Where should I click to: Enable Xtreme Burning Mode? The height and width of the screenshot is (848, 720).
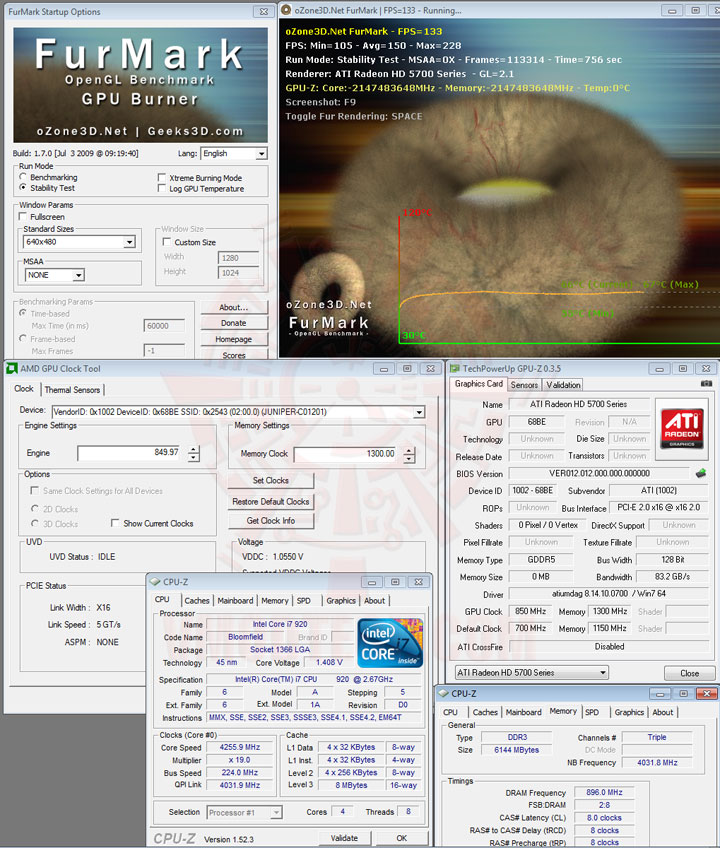pos(161,177)
